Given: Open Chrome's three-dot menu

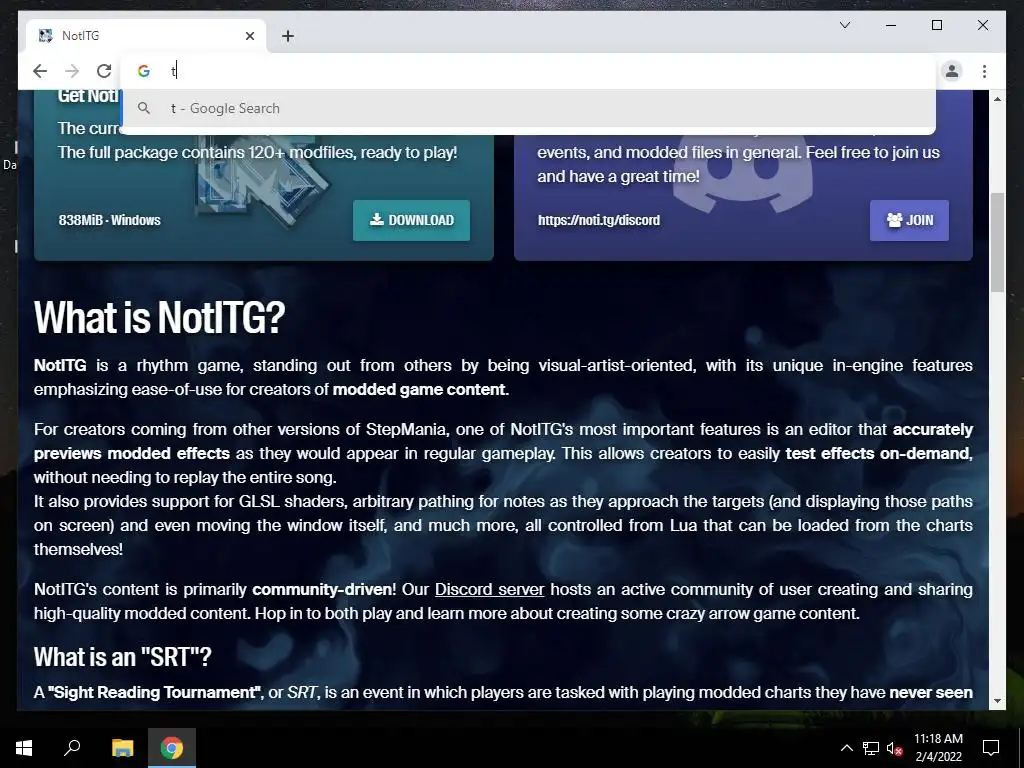Looking at the screenshot, I should click(984, 71).
